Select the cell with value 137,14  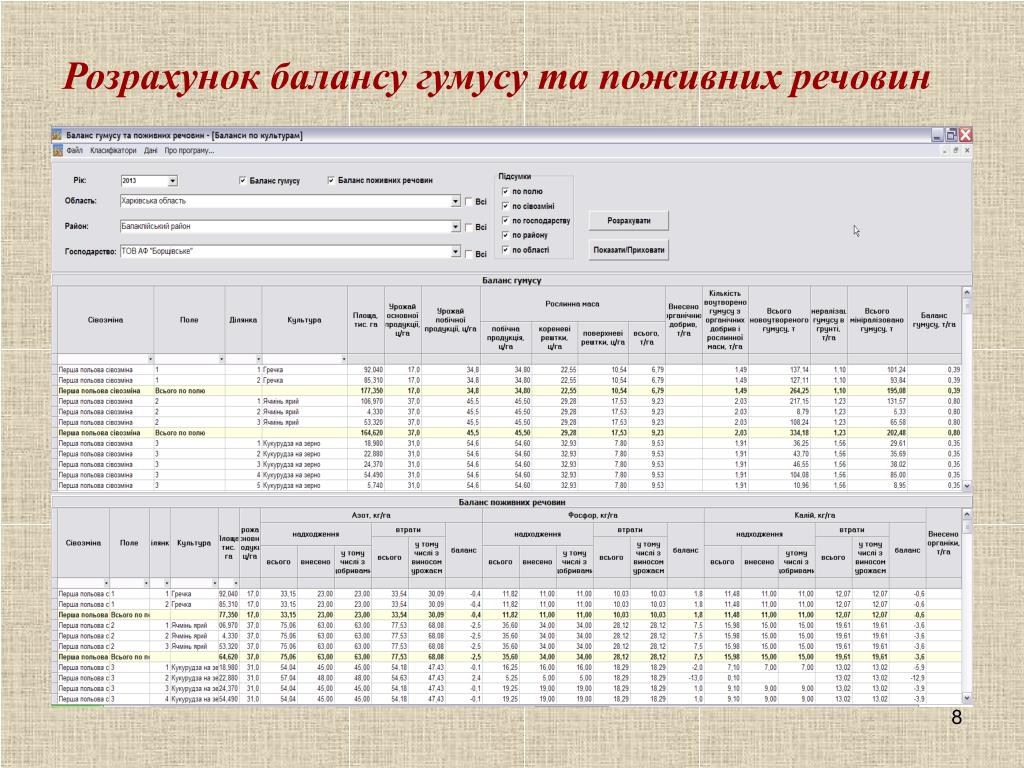tap(779, 370)
